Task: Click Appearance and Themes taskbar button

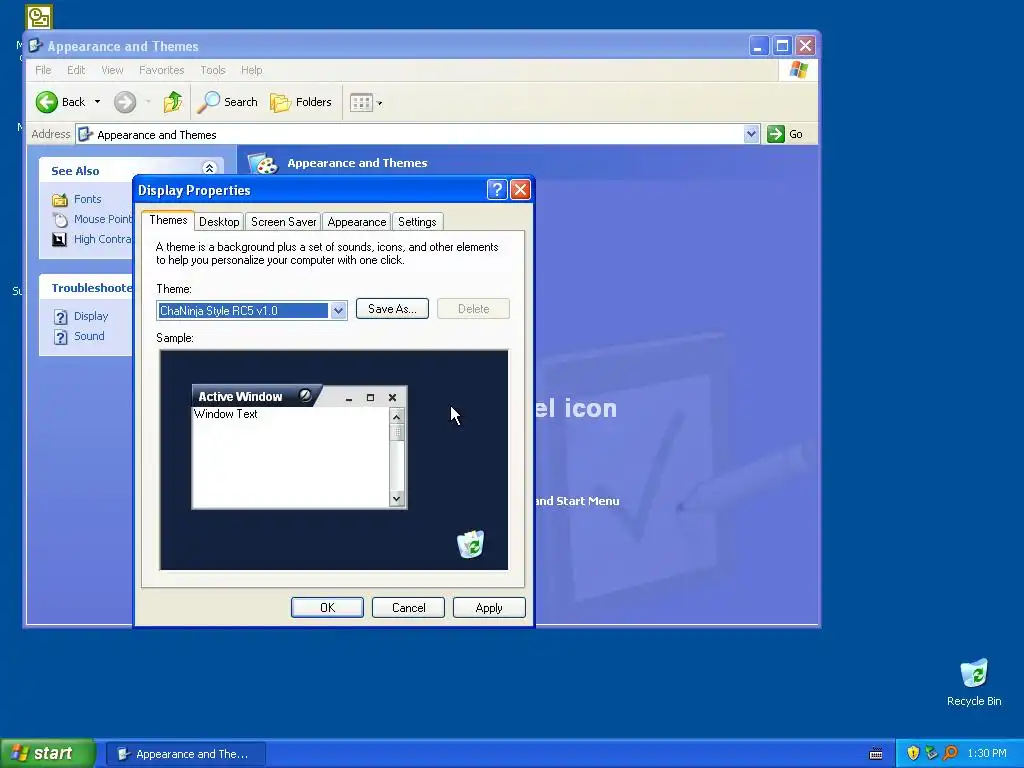Action: click(186, 754)
